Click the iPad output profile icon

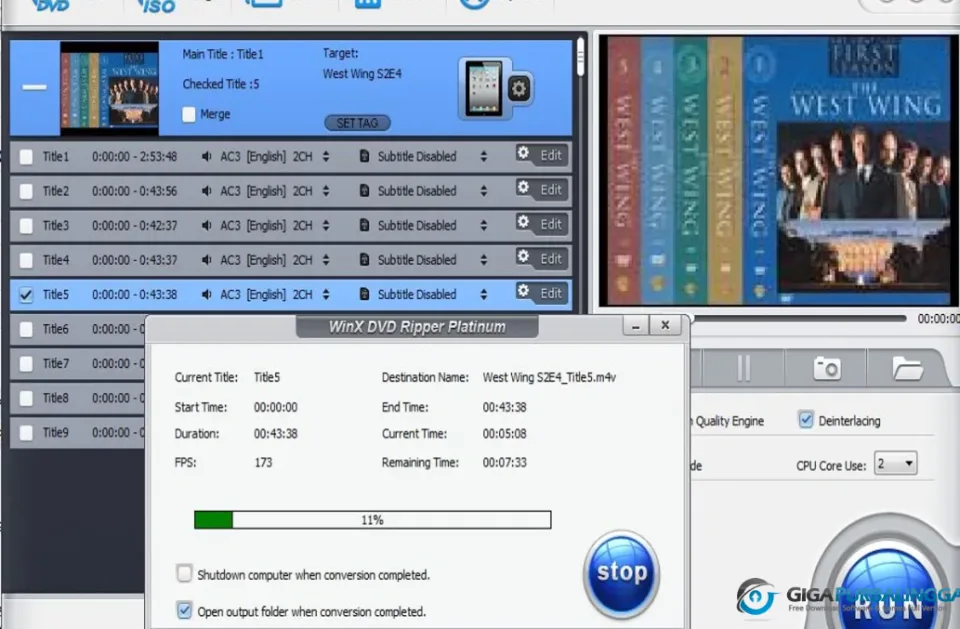(x=484, y=89)
